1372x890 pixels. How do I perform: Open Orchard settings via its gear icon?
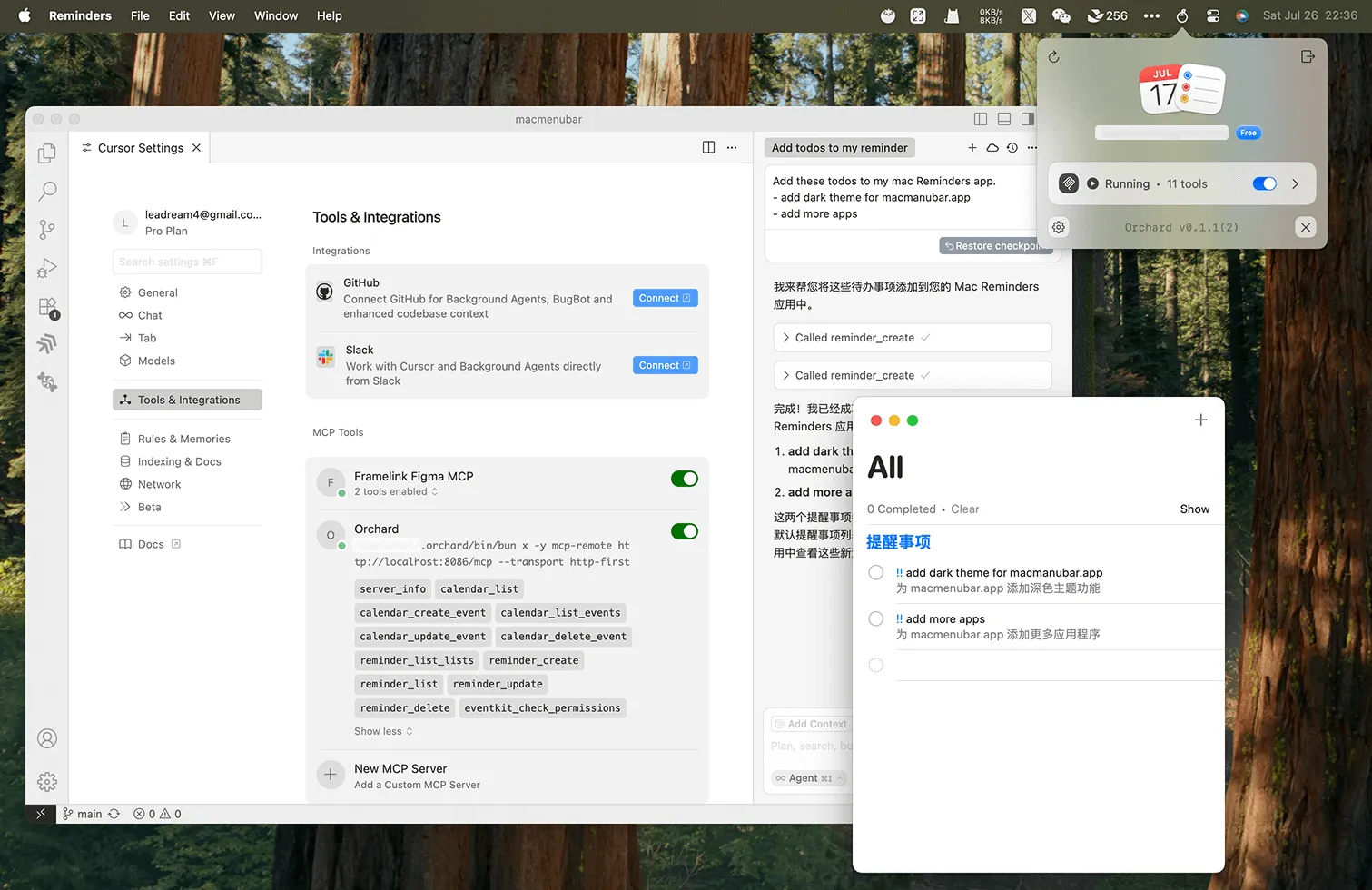(1058, 227)
